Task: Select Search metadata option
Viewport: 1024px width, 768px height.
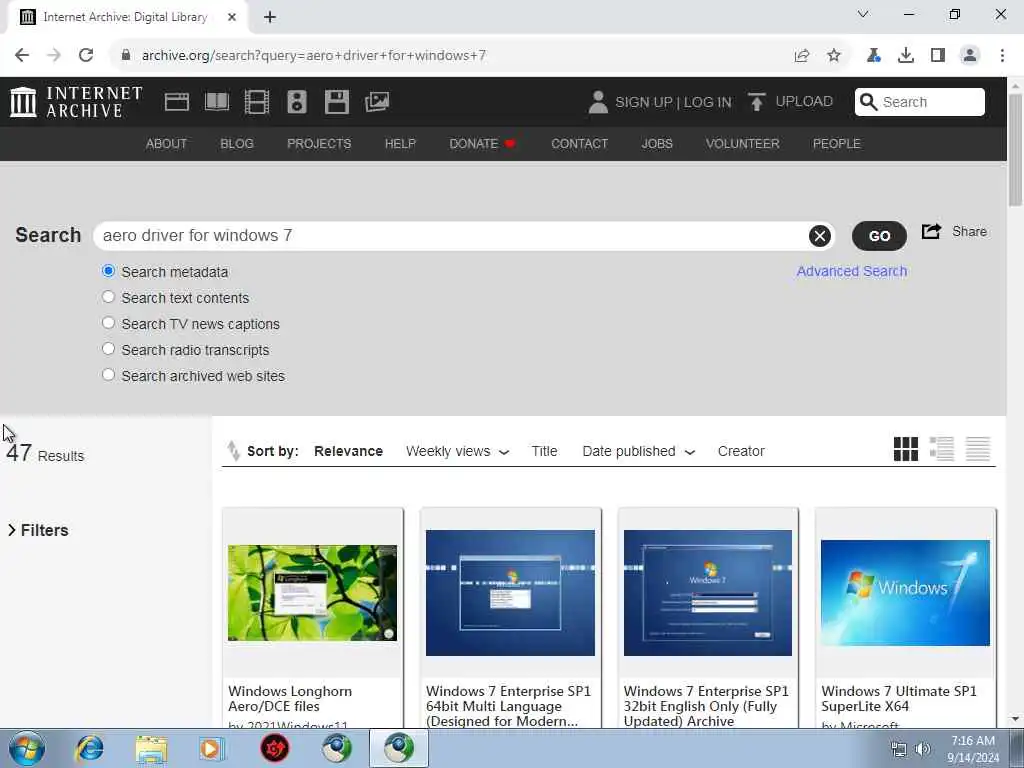Action: coord(108,270)
